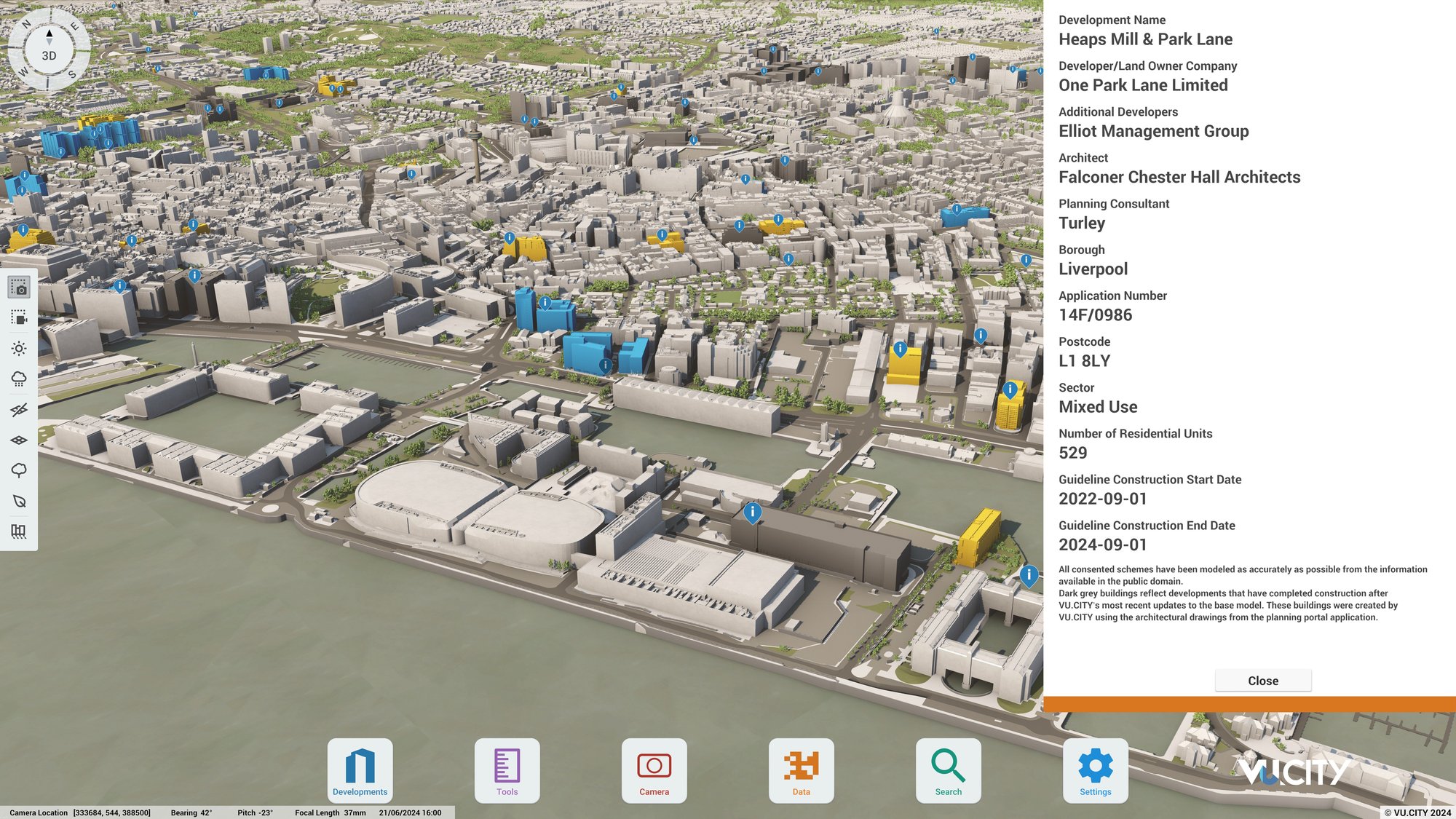Select construction start date 2022-09-01

[1102, 499]
